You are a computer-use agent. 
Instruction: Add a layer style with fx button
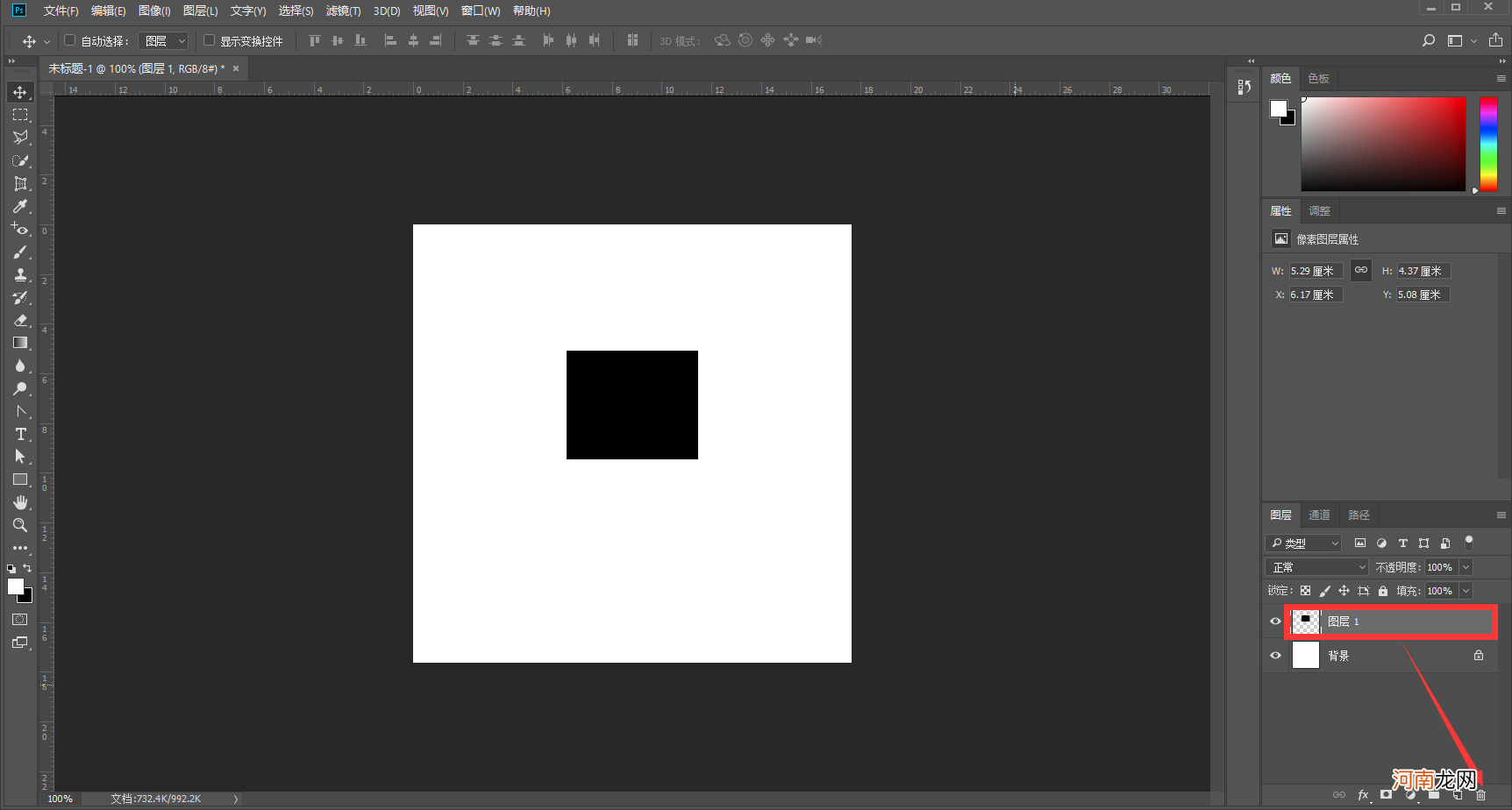click(x=1363, y=795)
